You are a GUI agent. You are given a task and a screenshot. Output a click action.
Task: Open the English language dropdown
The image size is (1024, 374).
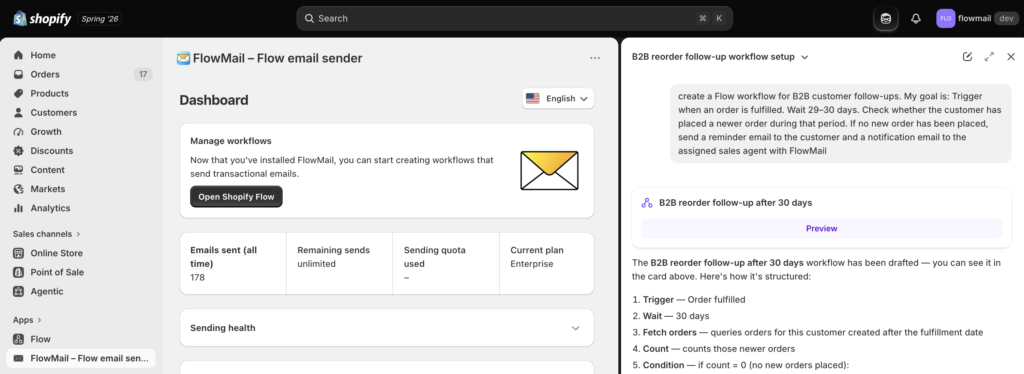pos(558,99)
